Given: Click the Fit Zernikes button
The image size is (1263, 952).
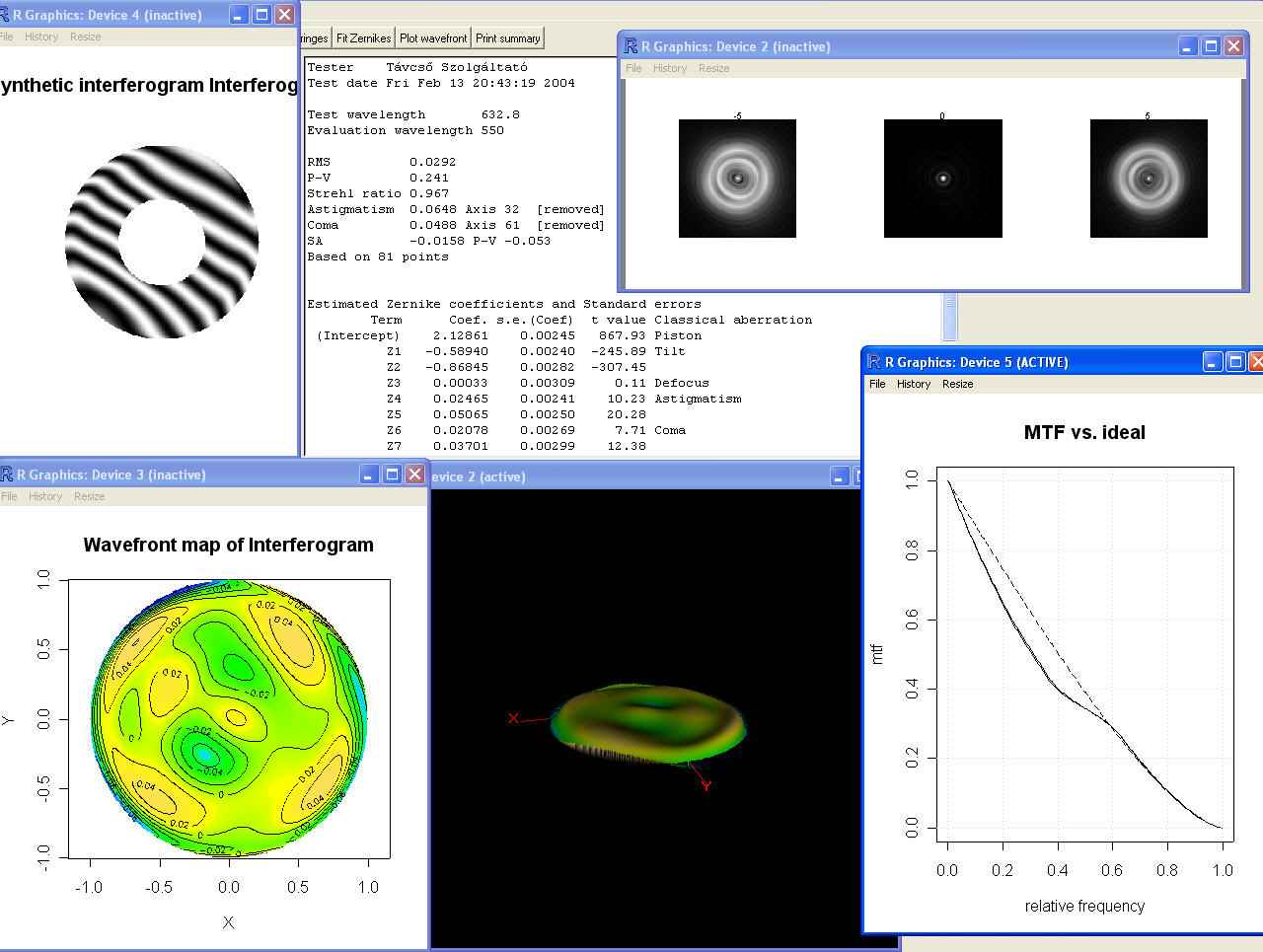Looking at the screenshot, I should pos(363,38).
